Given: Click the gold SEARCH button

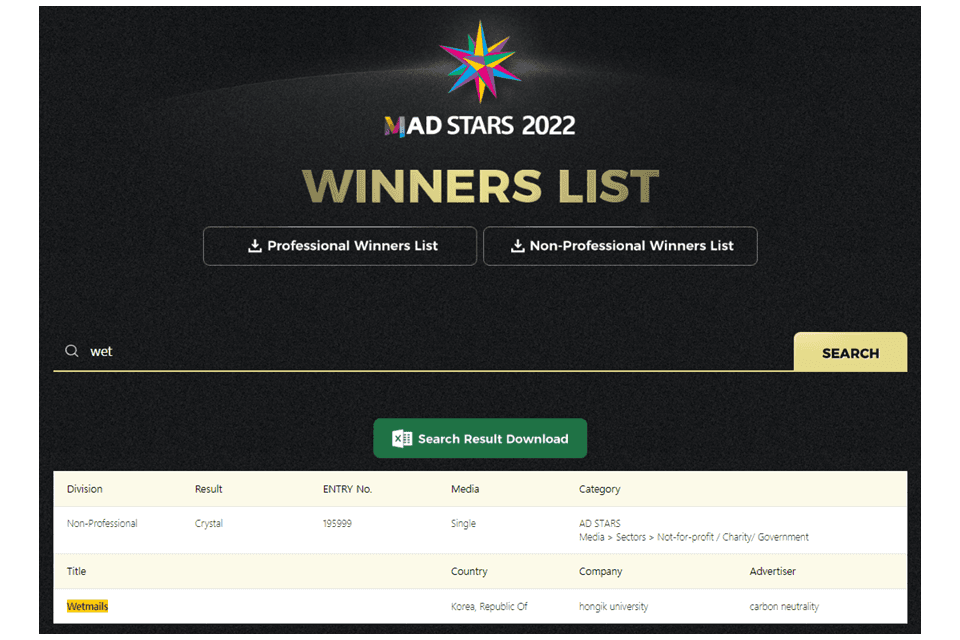Looking at the screenshot, I should pos(850,352).
